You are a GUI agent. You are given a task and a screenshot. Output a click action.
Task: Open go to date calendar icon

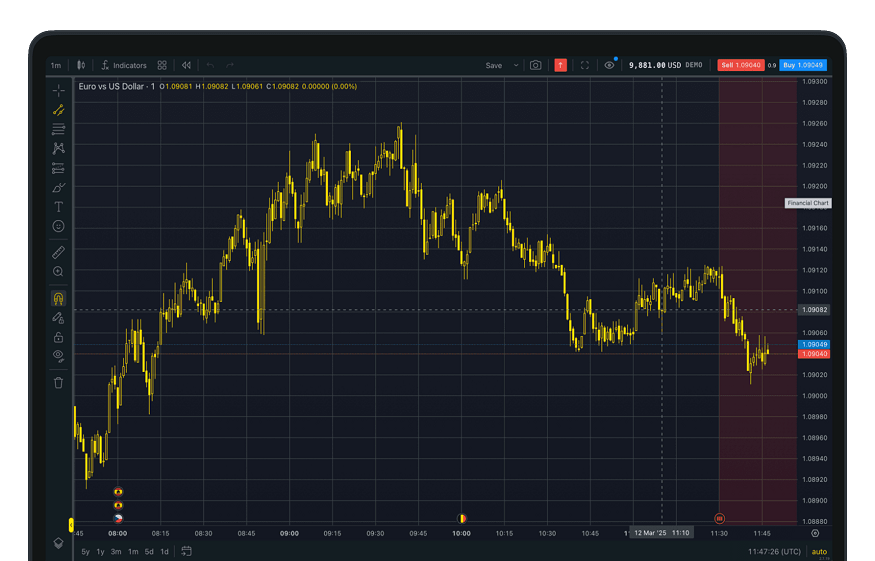[x=186, y=552]
